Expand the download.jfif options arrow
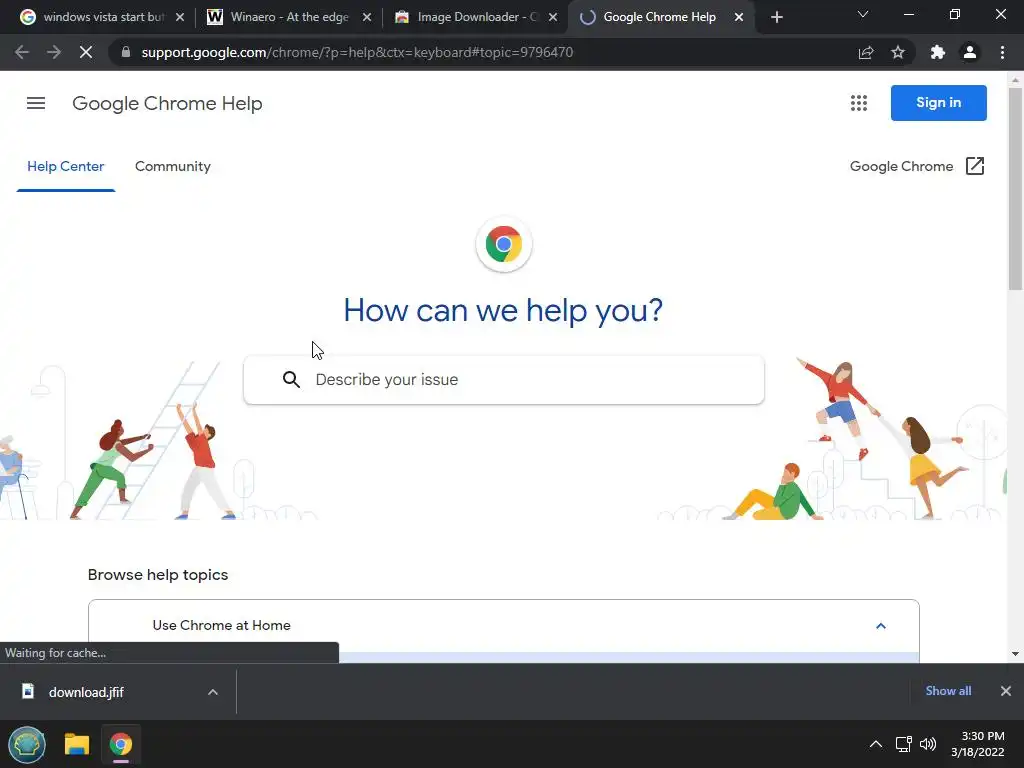This screenshot has width=1024, height=768. pos(213,692)
